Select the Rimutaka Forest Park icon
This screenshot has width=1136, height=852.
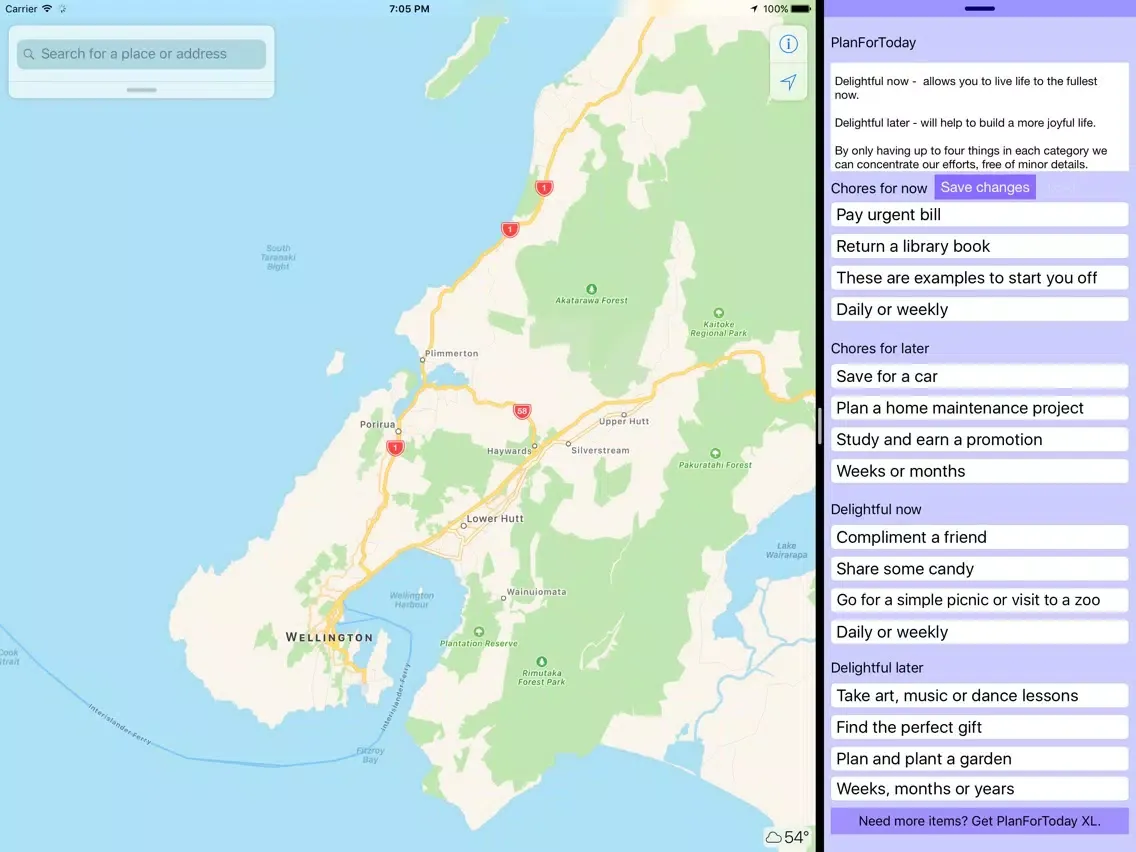tap(541, 661)
